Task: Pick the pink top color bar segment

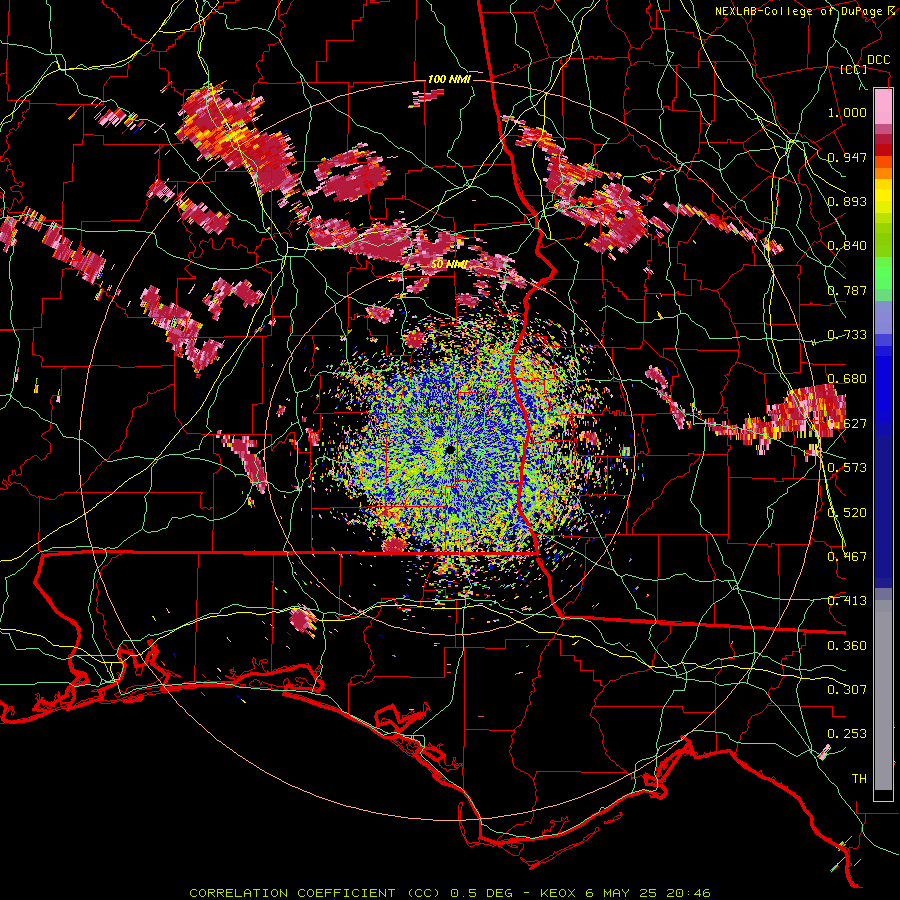Action: click(x=883, y=107)
